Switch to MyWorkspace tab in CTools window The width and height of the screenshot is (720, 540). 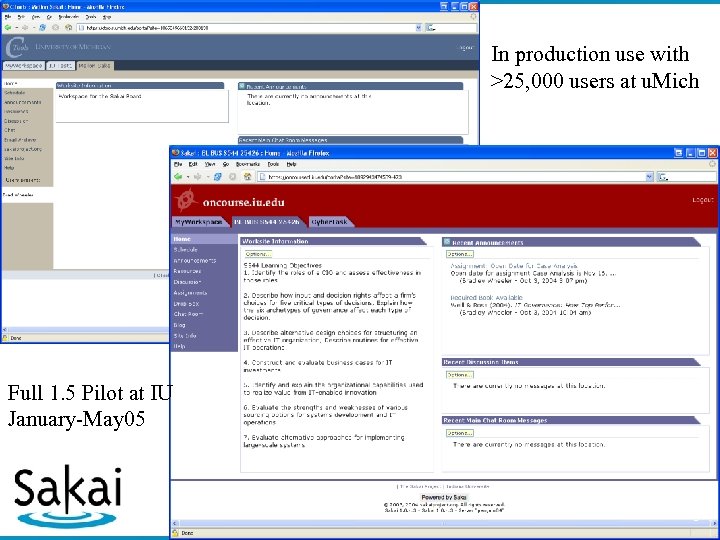(23, 66)
